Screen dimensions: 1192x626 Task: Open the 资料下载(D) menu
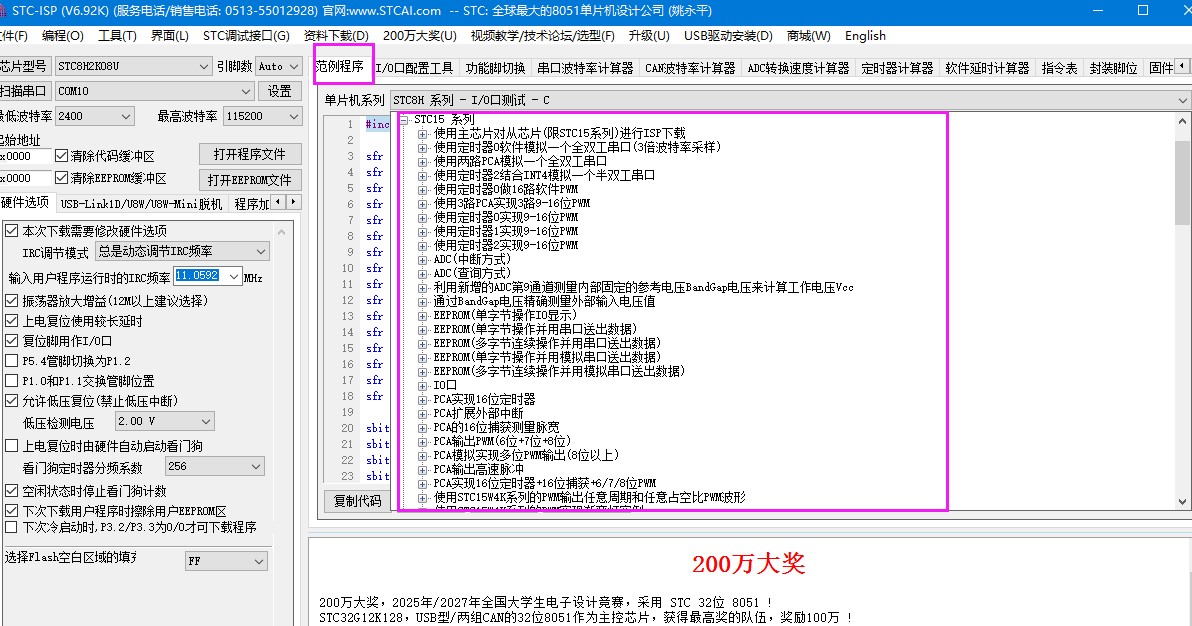coord(336,36)
